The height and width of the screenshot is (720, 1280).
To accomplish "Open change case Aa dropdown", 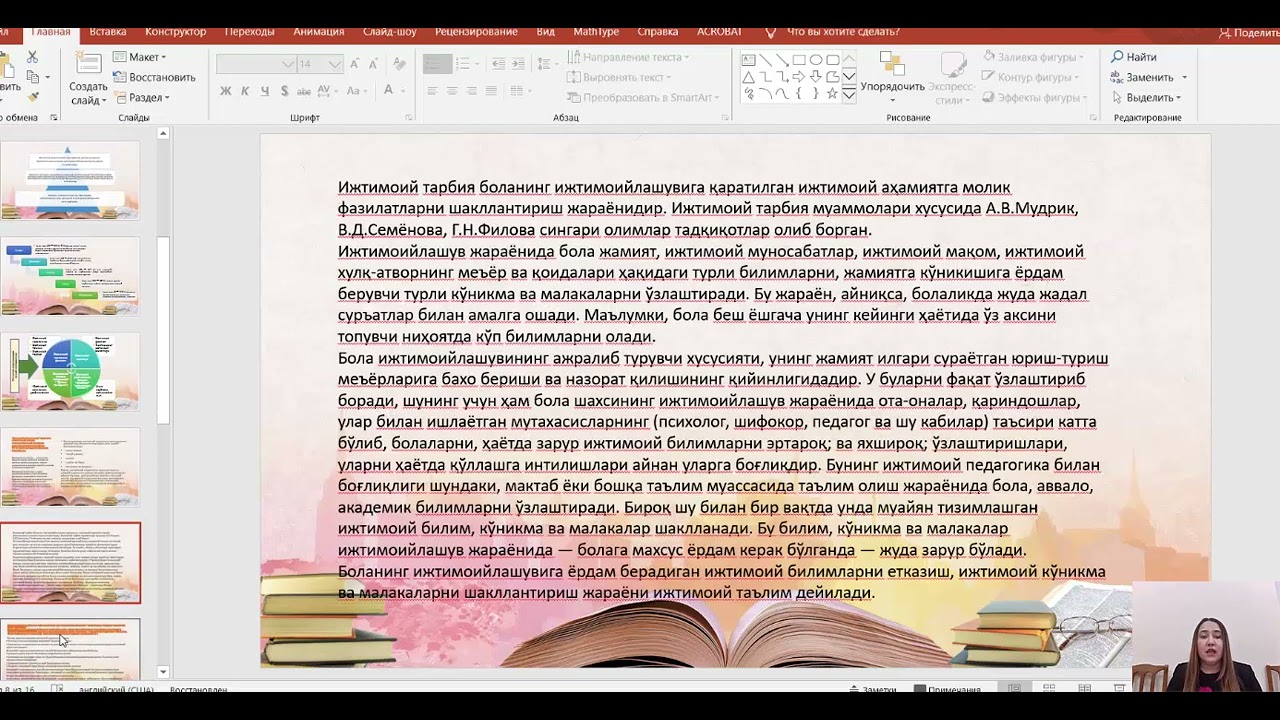I will point(355,91).
